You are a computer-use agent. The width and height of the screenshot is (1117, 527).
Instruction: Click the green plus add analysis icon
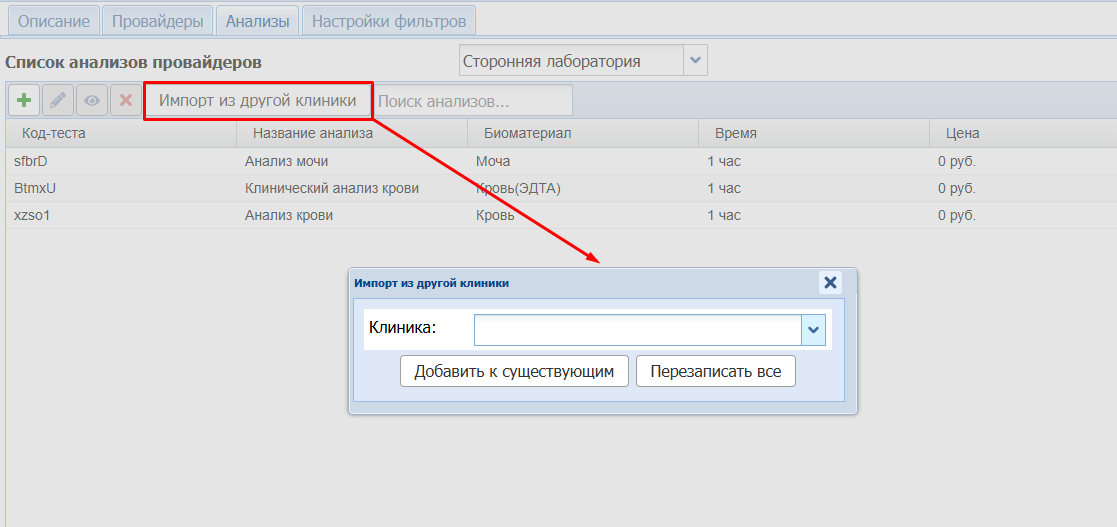tap(24, 100)
